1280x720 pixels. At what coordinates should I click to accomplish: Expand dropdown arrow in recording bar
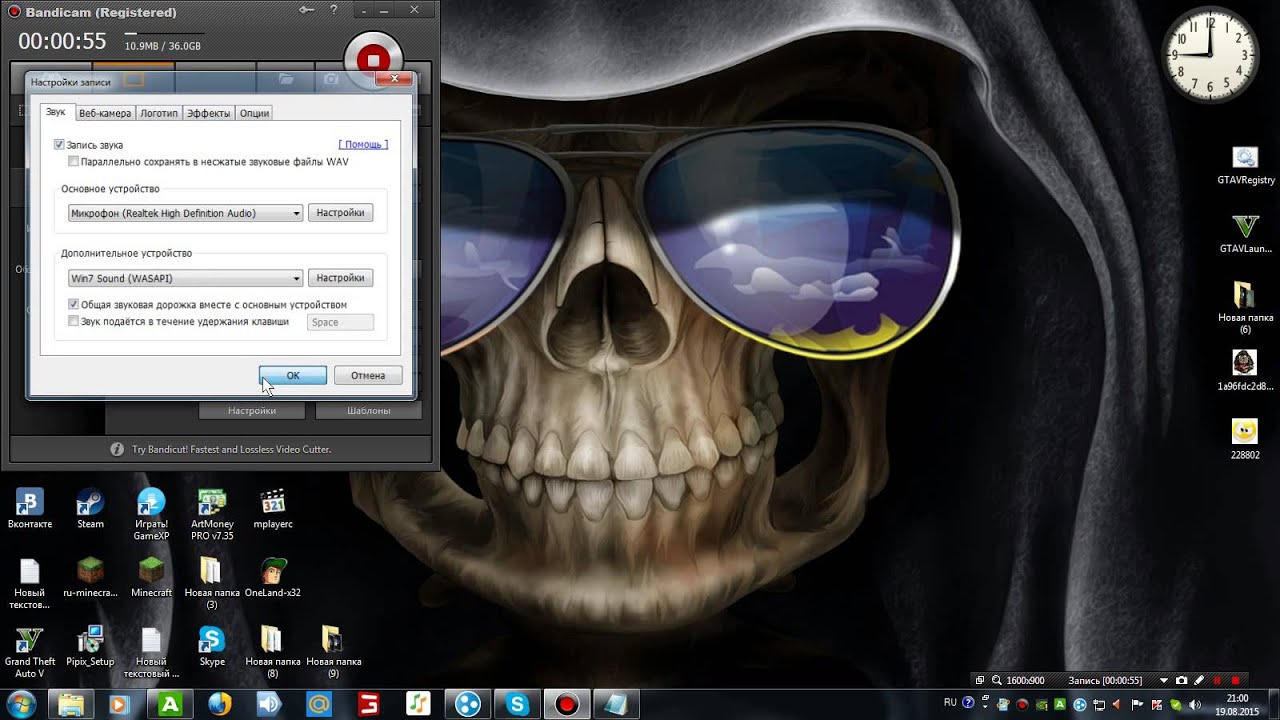tap(1164, 680)
